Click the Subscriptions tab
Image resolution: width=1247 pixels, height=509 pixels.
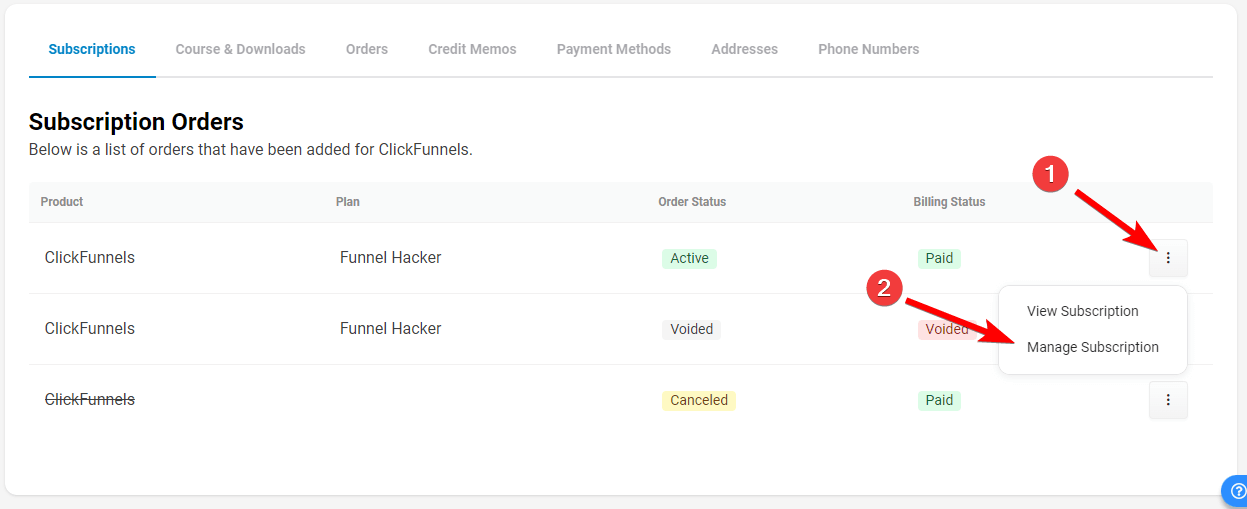click(92, 49)
